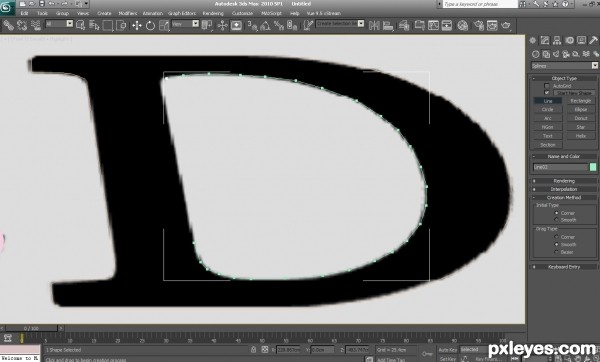Click the Circle shape button
600x362 pixels.
coord(548,109)
